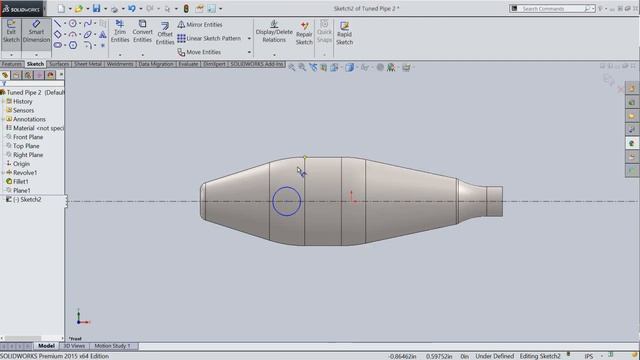Click the Offset Entities tool
This screenshot has height=360, width=640.
[165, 33]
